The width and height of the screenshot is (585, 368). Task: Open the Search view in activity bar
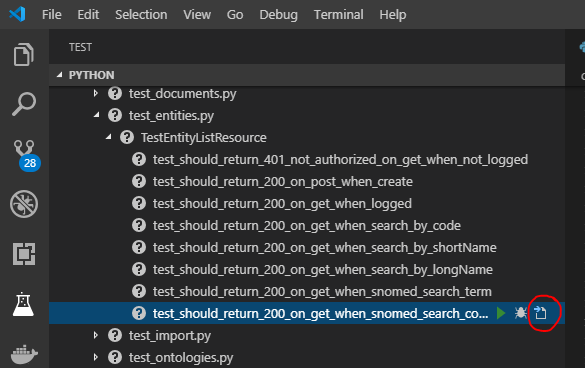click(x=24, y=104)
